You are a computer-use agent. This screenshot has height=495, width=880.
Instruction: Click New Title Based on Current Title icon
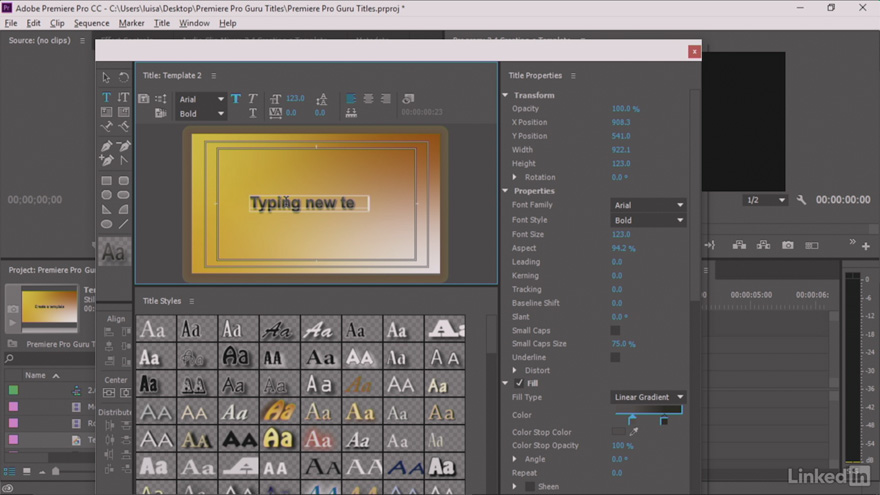click(144, 99)
